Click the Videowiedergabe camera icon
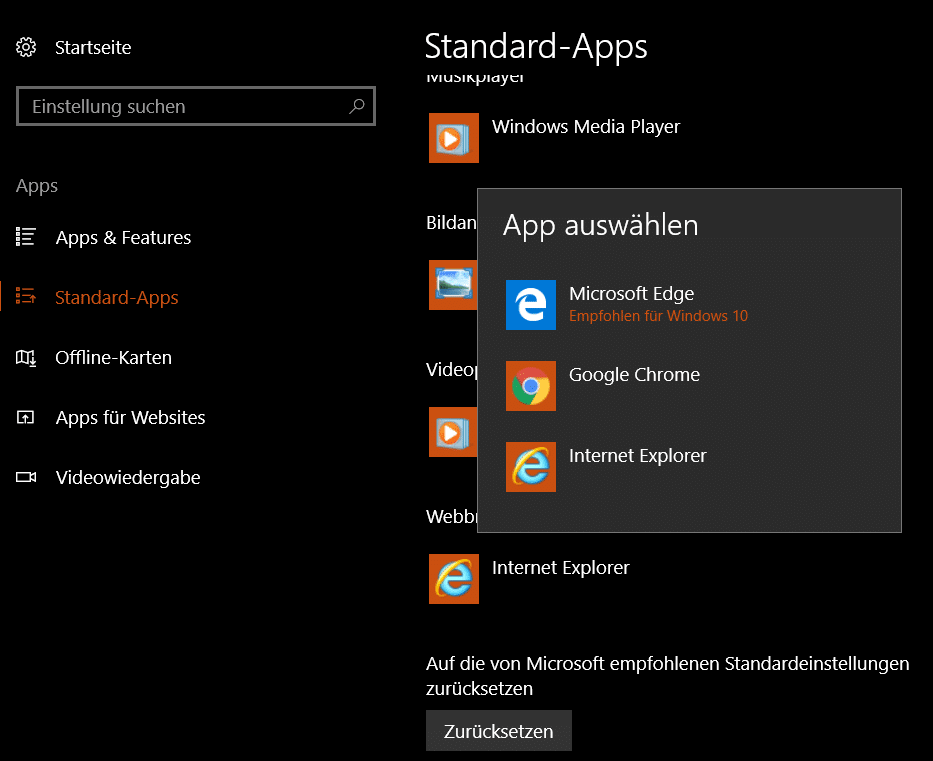This screenshot has height=761, width=933. tap(26, 477)
